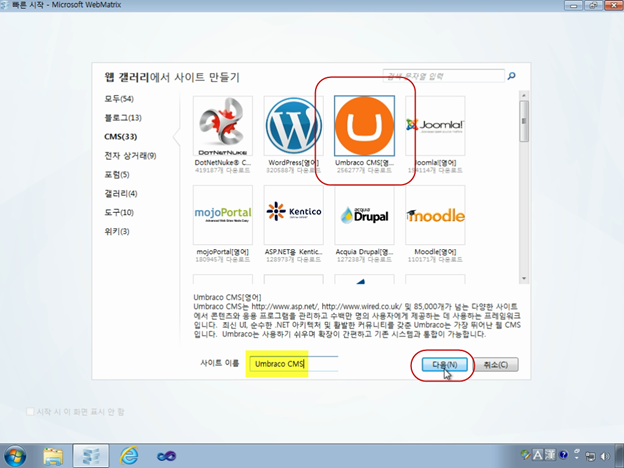Open the 블로그(13) category
This screenshot has height=468, width=624.
coord(123,118)
